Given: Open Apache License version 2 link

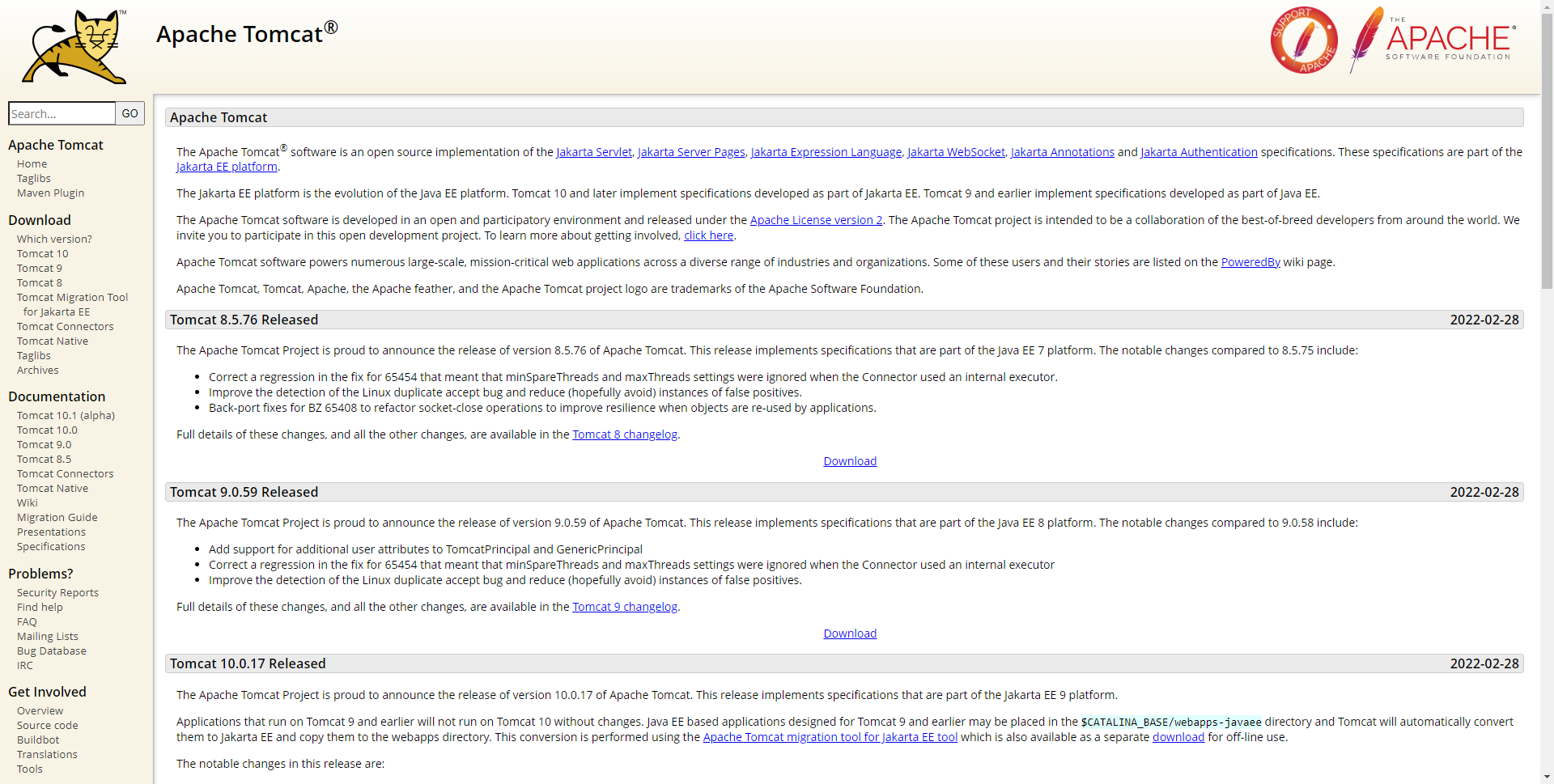Looking at the screenshot, I should tap(816, 220).
